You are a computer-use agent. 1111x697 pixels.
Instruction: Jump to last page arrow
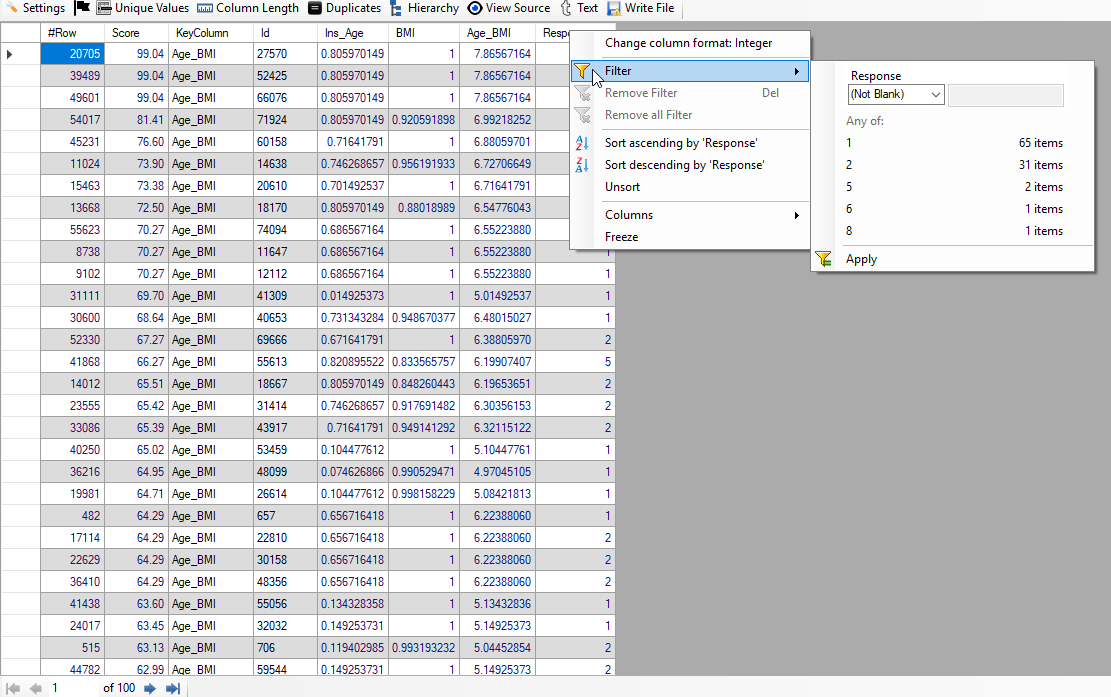tap(172, 688)
